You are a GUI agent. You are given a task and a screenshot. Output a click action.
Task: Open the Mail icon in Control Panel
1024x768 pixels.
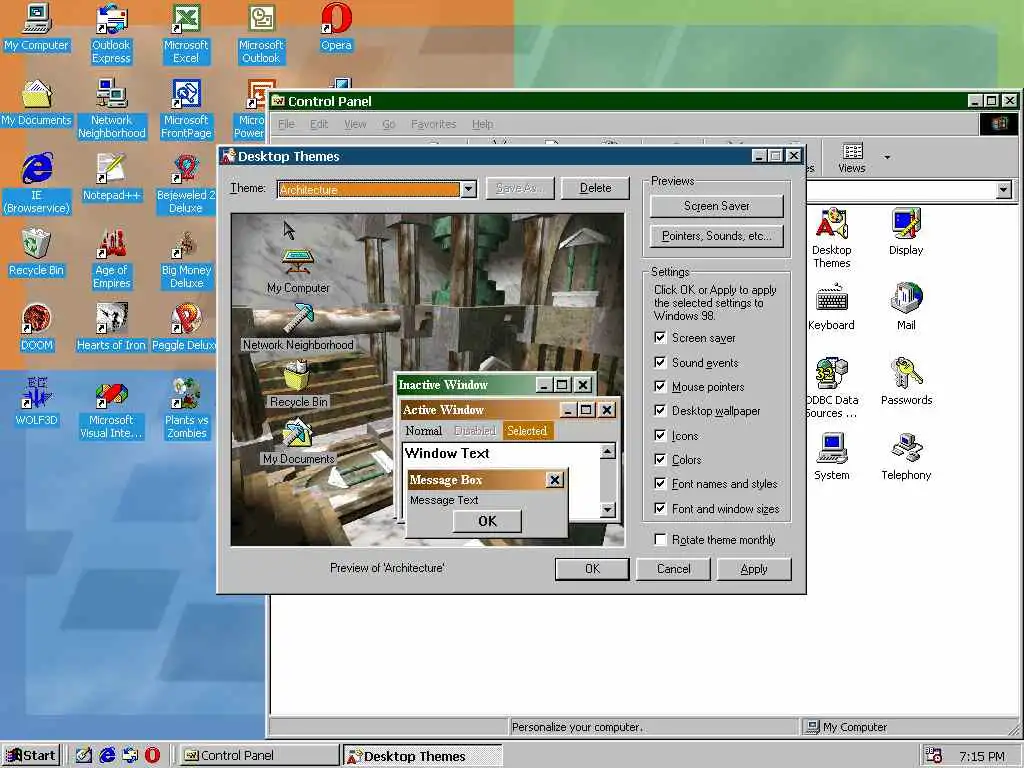(906, 307)
